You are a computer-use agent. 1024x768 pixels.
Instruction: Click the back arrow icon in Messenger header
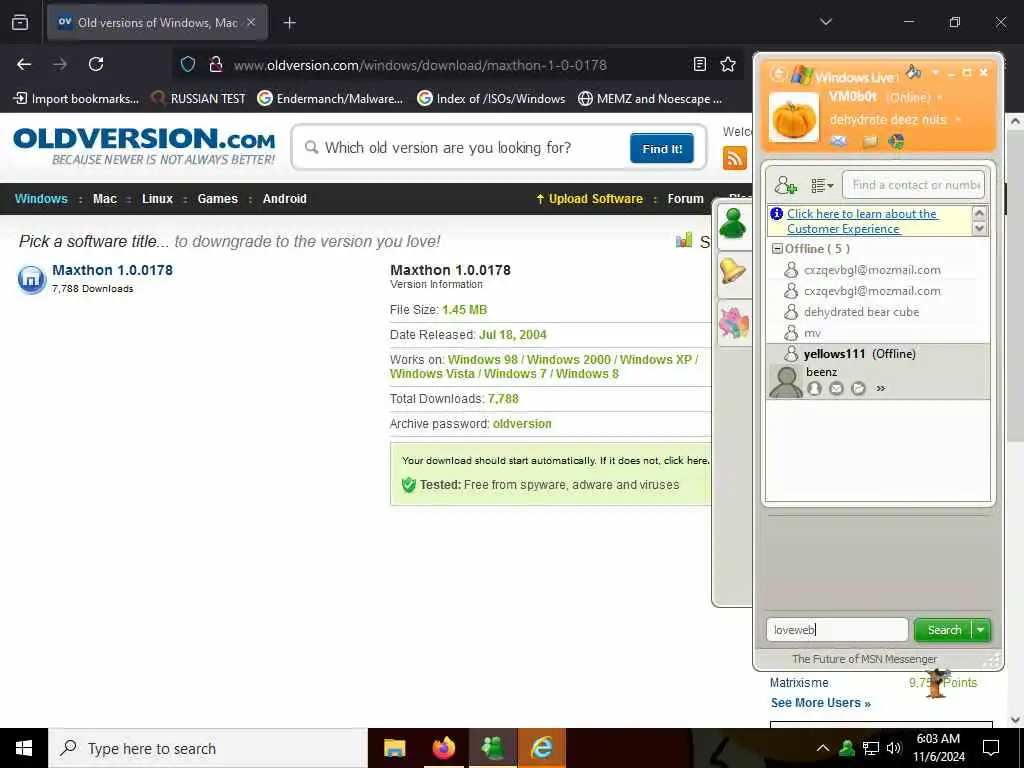778,74
